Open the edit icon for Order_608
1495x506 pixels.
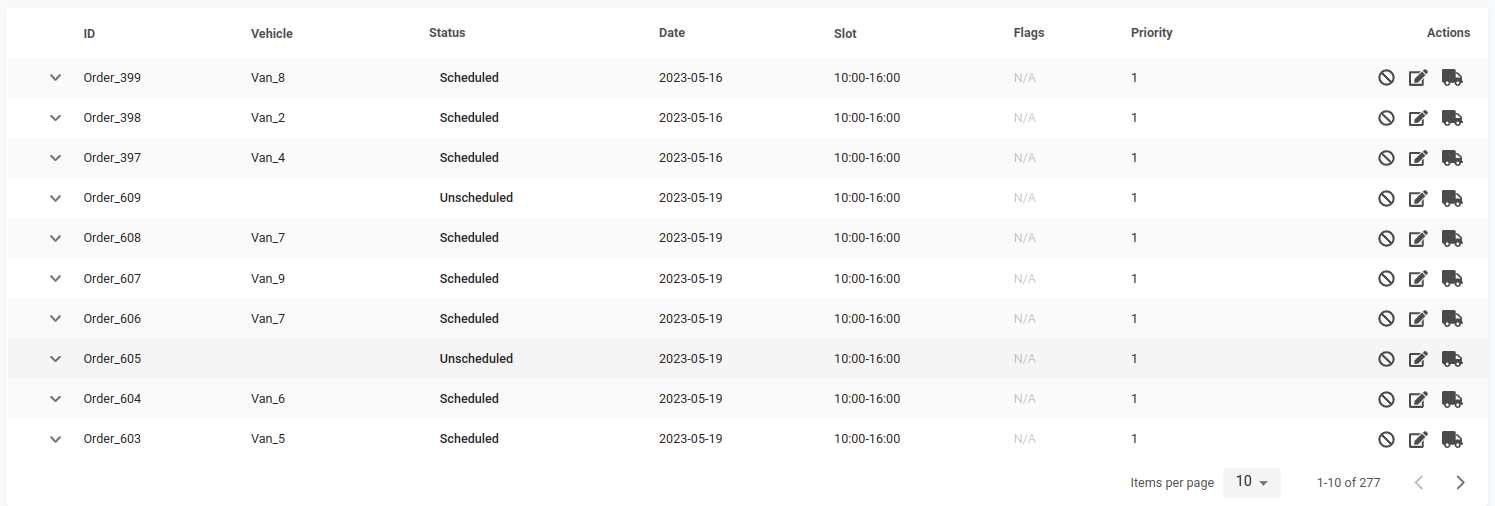pos(1418,238)
